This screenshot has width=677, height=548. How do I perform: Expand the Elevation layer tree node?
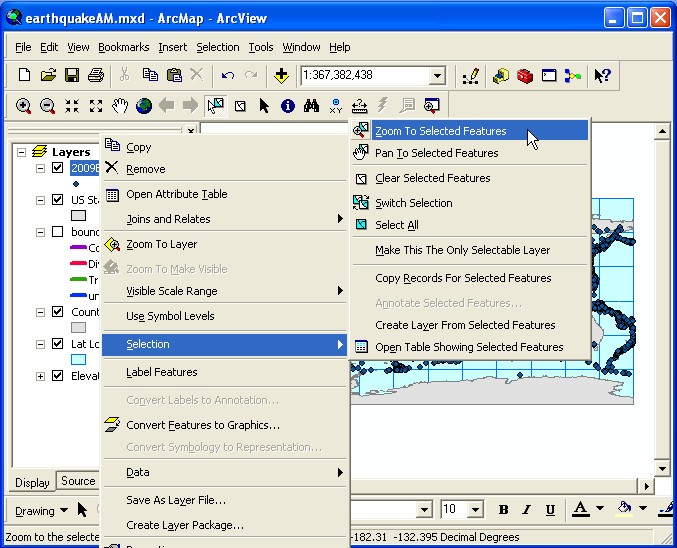(41, 376)
